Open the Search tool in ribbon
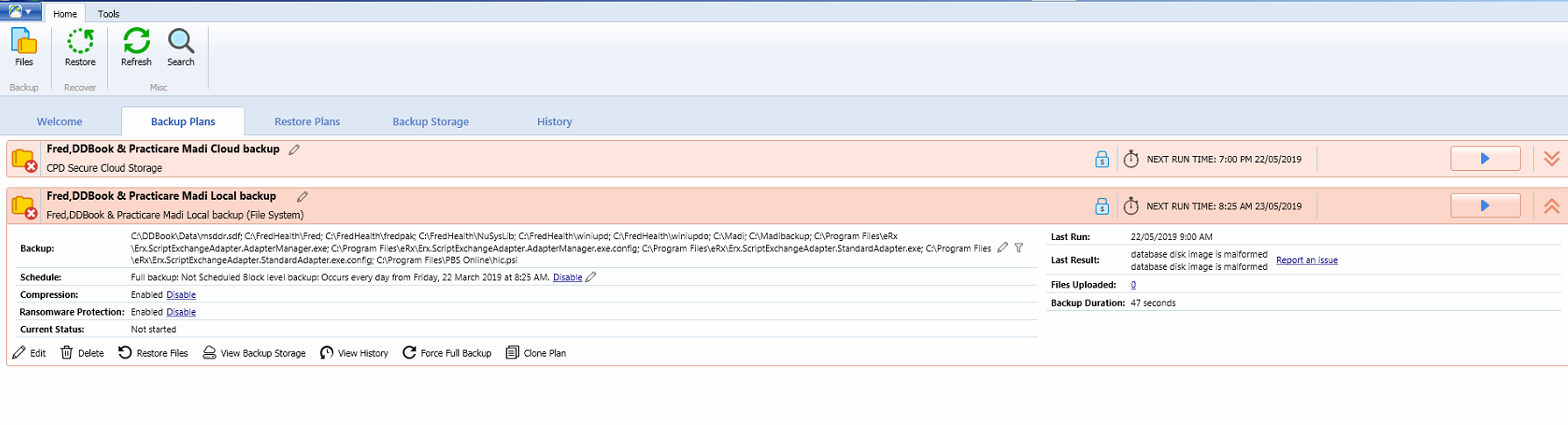Screen dimensions: 1568x425 click(x=181, y=47)
